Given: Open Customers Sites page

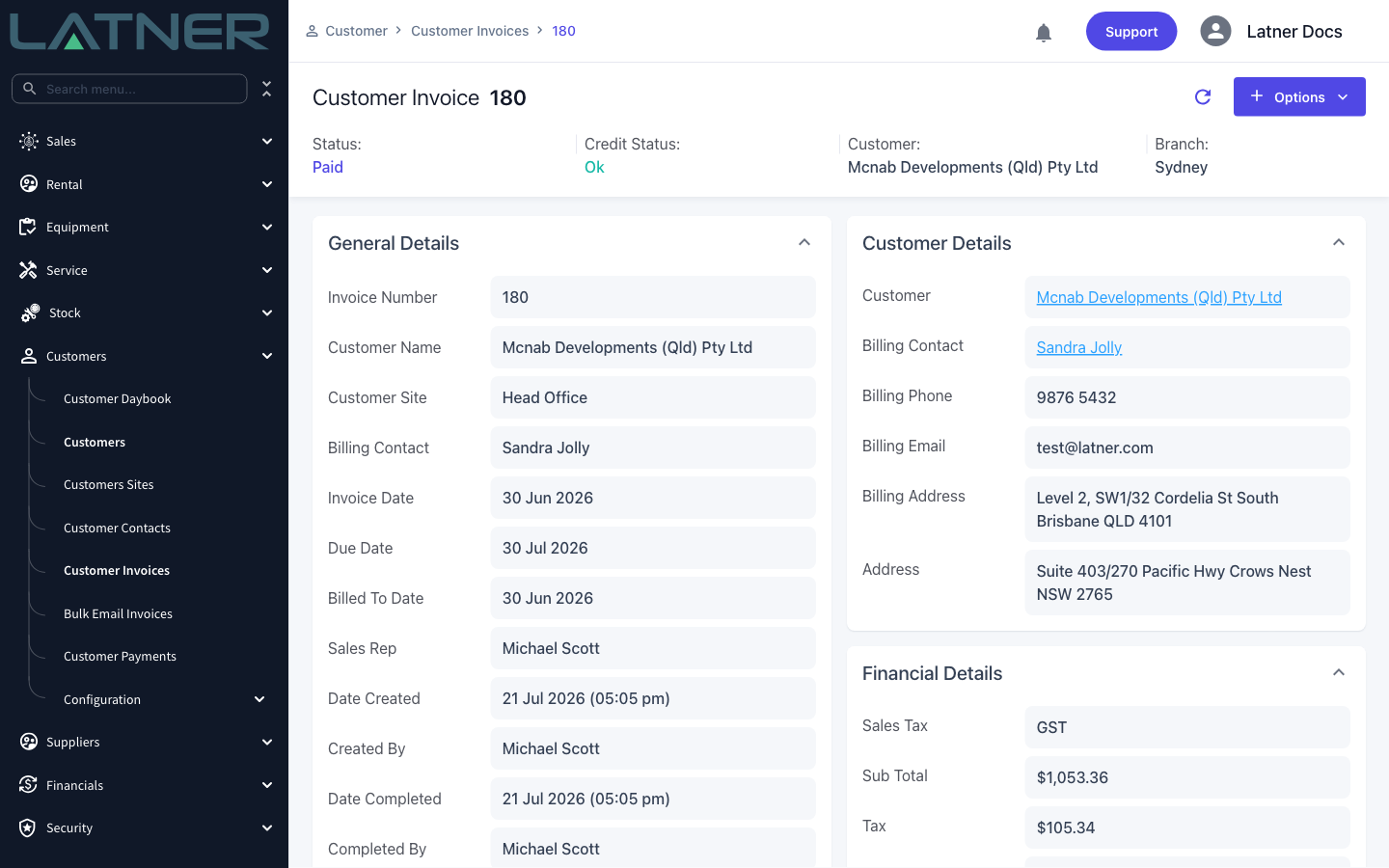Looking at the screenshot, I should tap(109, 484).
